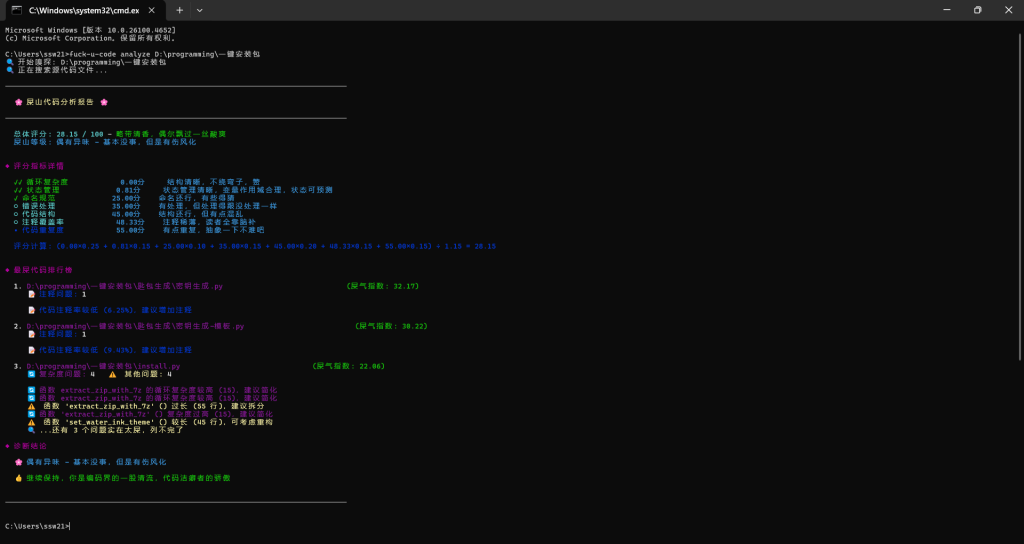
Task: Open a new terminal tab
Action: [x=180, y=9]
